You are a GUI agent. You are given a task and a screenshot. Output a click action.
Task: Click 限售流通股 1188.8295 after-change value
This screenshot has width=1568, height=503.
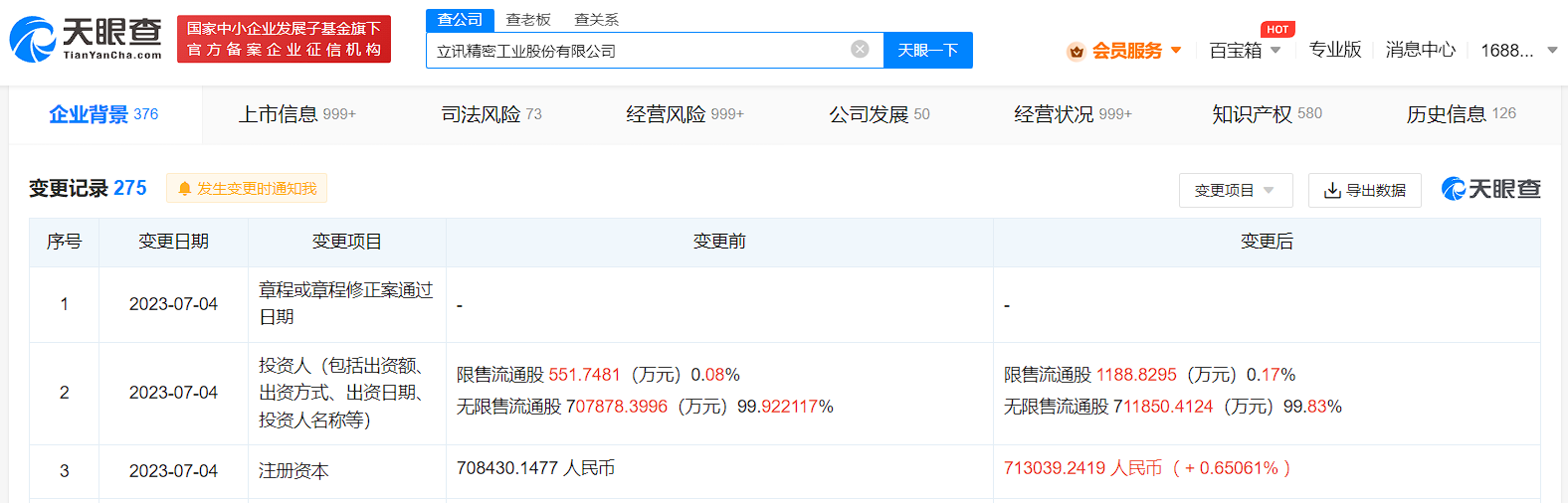coord(1149,375)
